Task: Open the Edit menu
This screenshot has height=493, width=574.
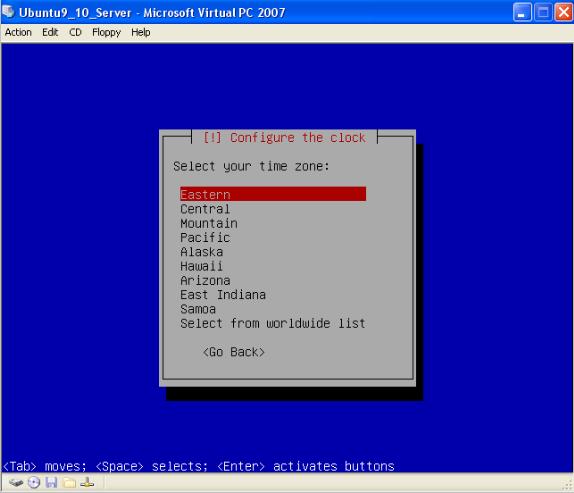Action: pyautogui.click(x=50, y=33)
